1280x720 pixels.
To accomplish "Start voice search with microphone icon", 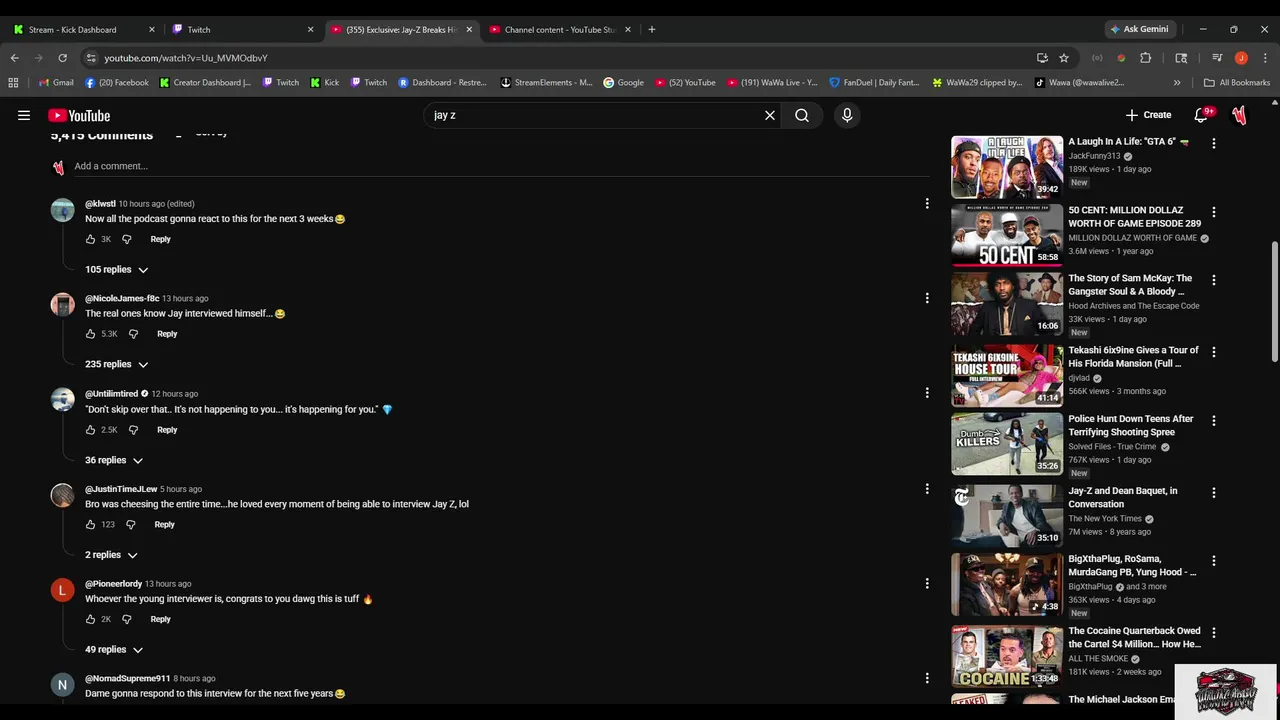I will pos(847,115).
